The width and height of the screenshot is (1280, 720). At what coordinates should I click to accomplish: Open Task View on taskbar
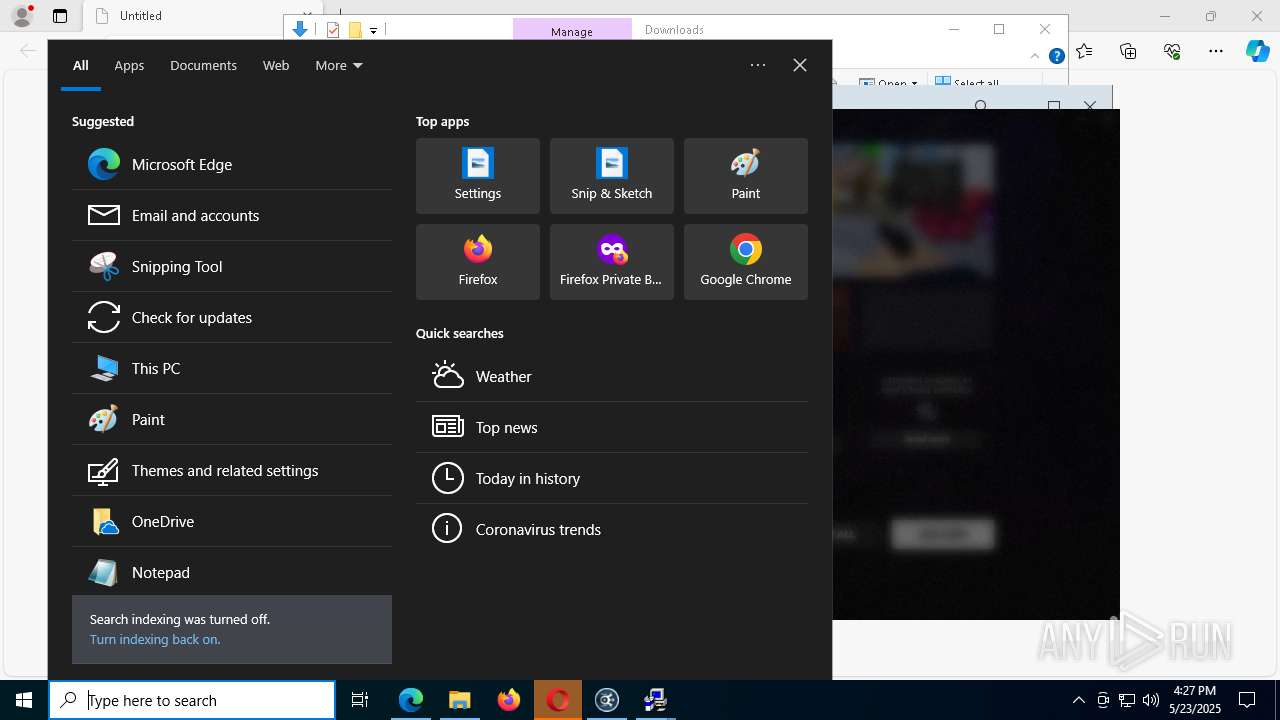(360, 700)
